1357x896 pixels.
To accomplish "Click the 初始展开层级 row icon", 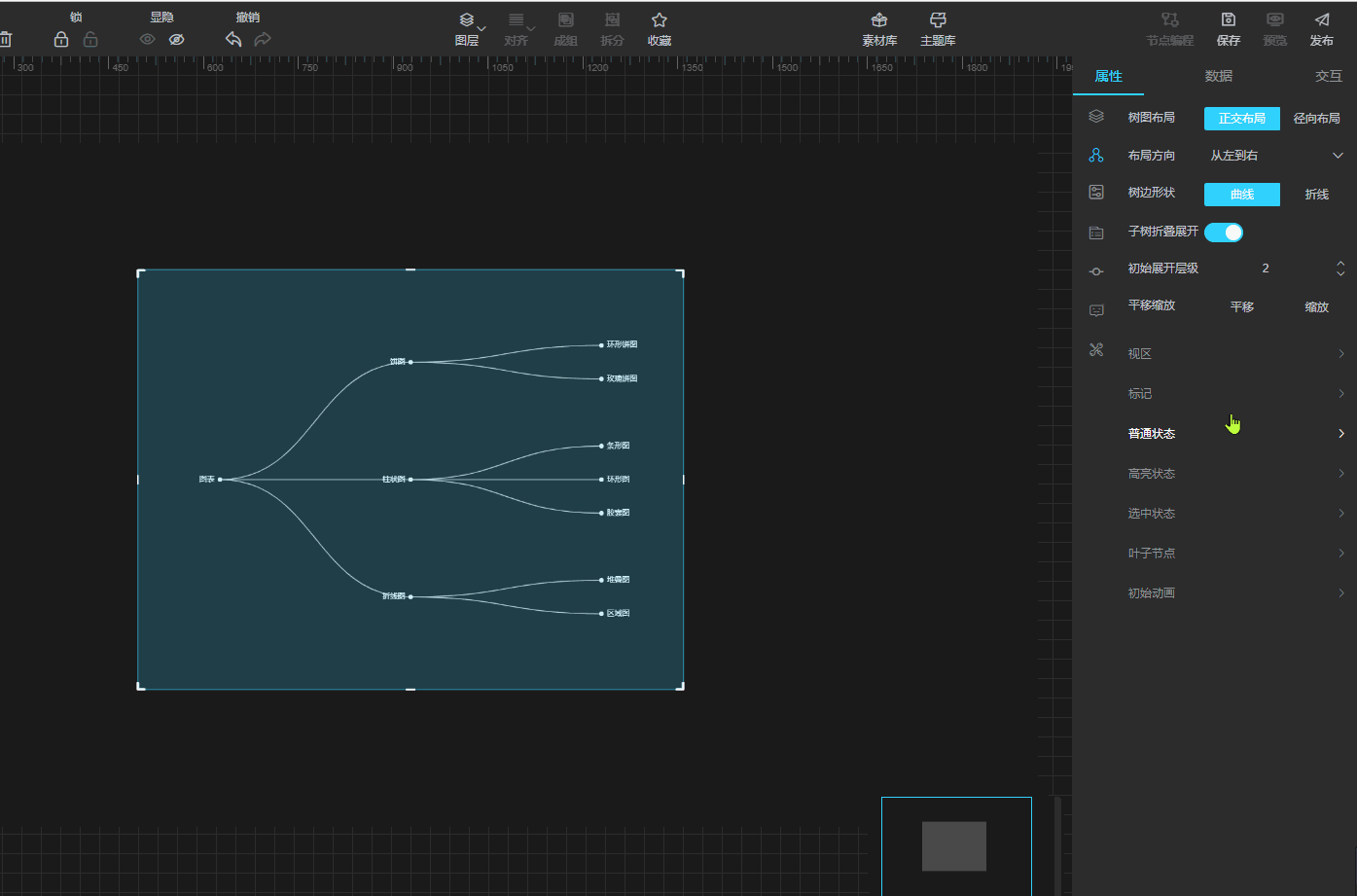I will [1096, 271].
